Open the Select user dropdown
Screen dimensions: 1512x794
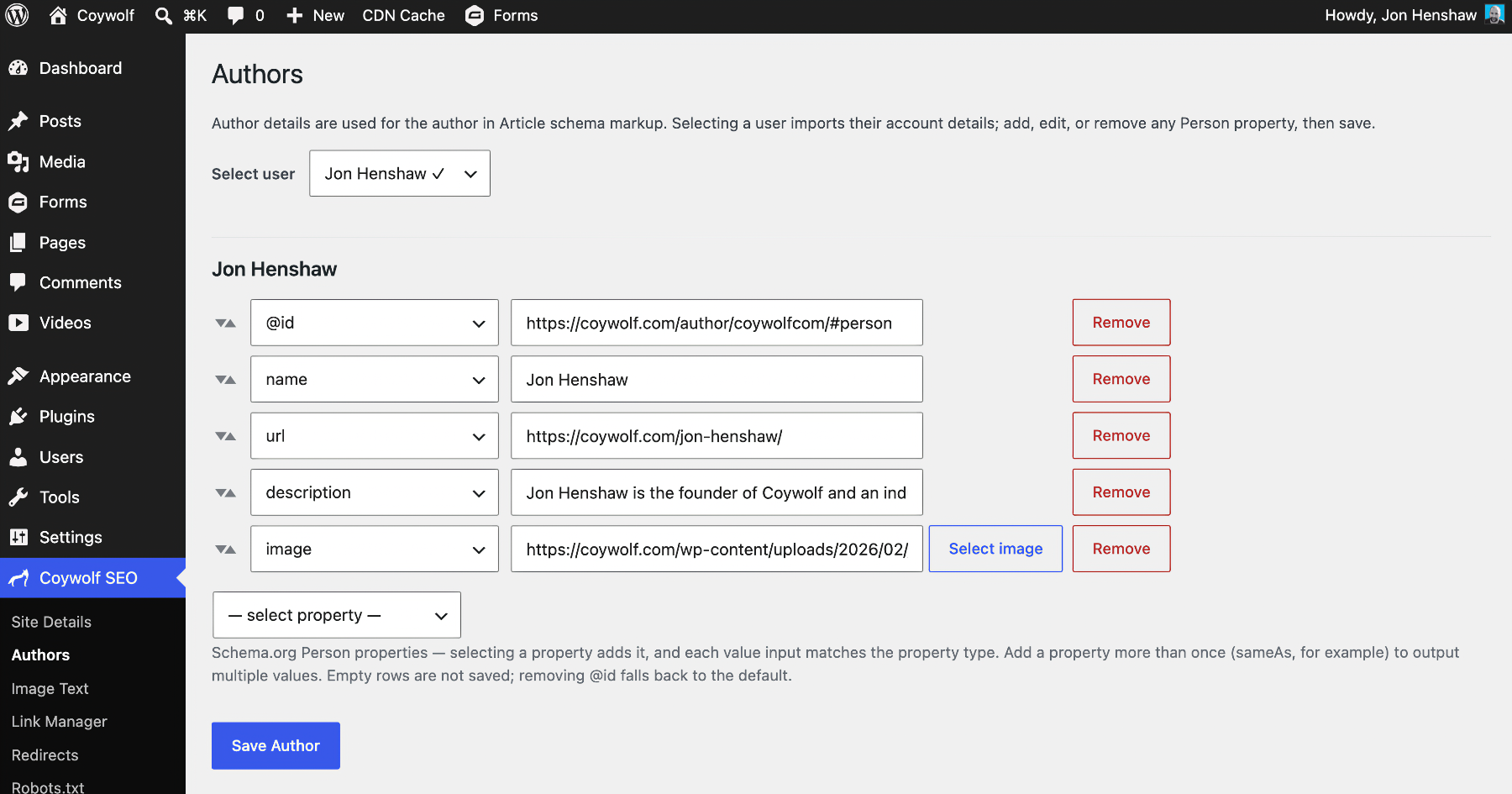click(400, 173)
